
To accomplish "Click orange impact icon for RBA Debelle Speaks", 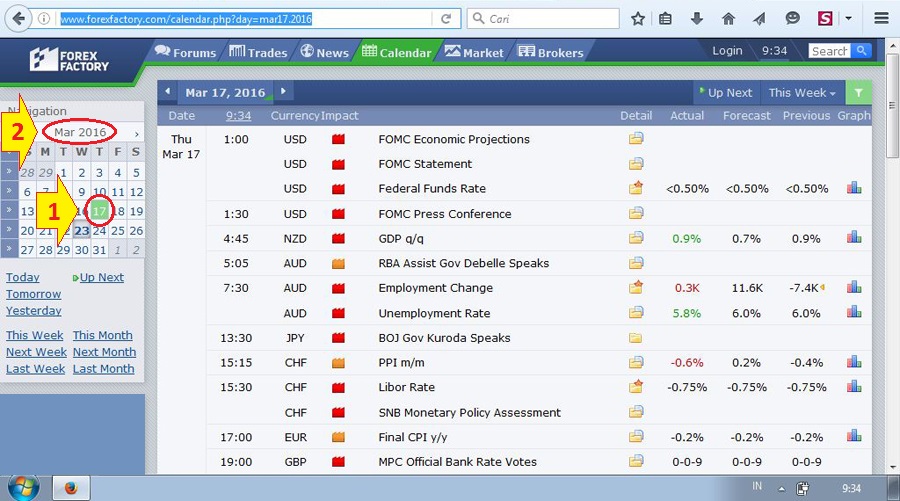I will (x=338, y=263).
